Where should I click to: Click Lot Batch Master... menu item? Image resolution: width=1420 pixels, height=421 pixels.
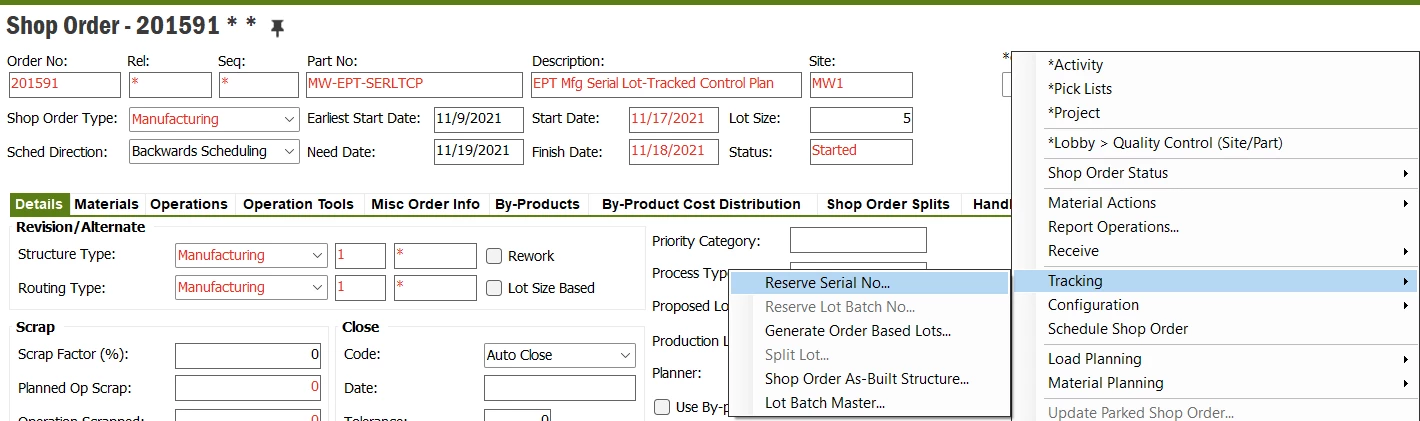[x=824, y=403]
